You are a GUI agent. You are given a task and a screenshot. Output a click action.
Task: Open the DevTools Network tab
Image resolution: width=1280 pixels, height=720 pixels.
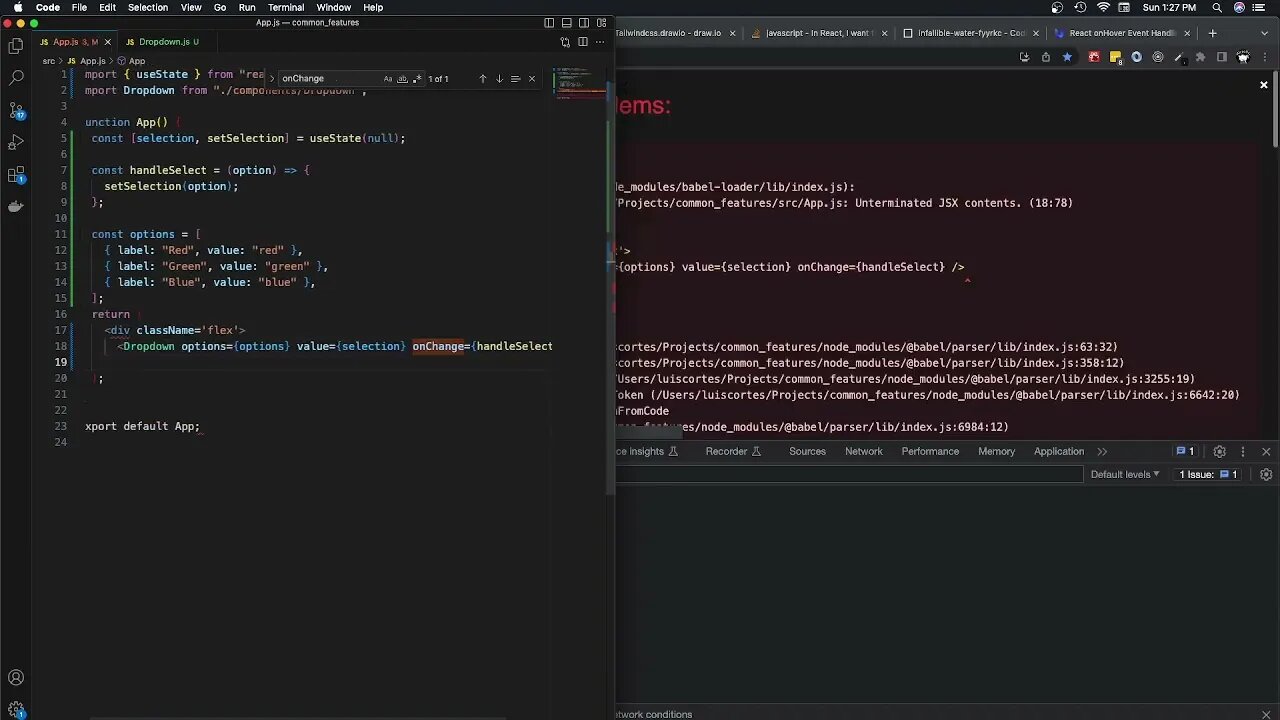[864, 451]
